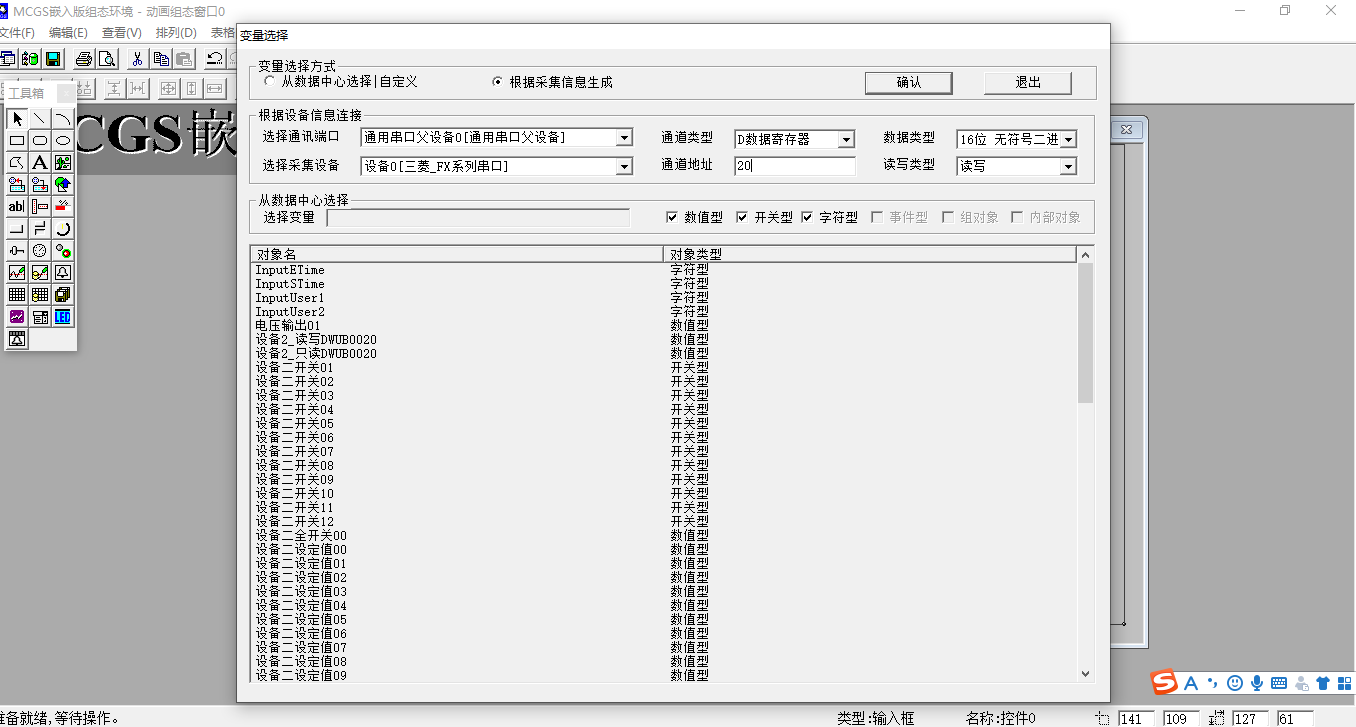Pick the text label 'A' tool
Viewport: 1356px width, 727px height.
[39, 162]
